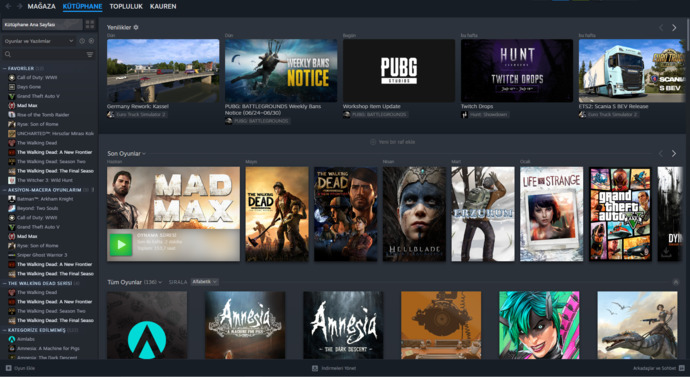Open the ETS2 Scania S BEV Release card
Image resolution: width=690 pixels, height=377 pixels.
pos(632,71)
